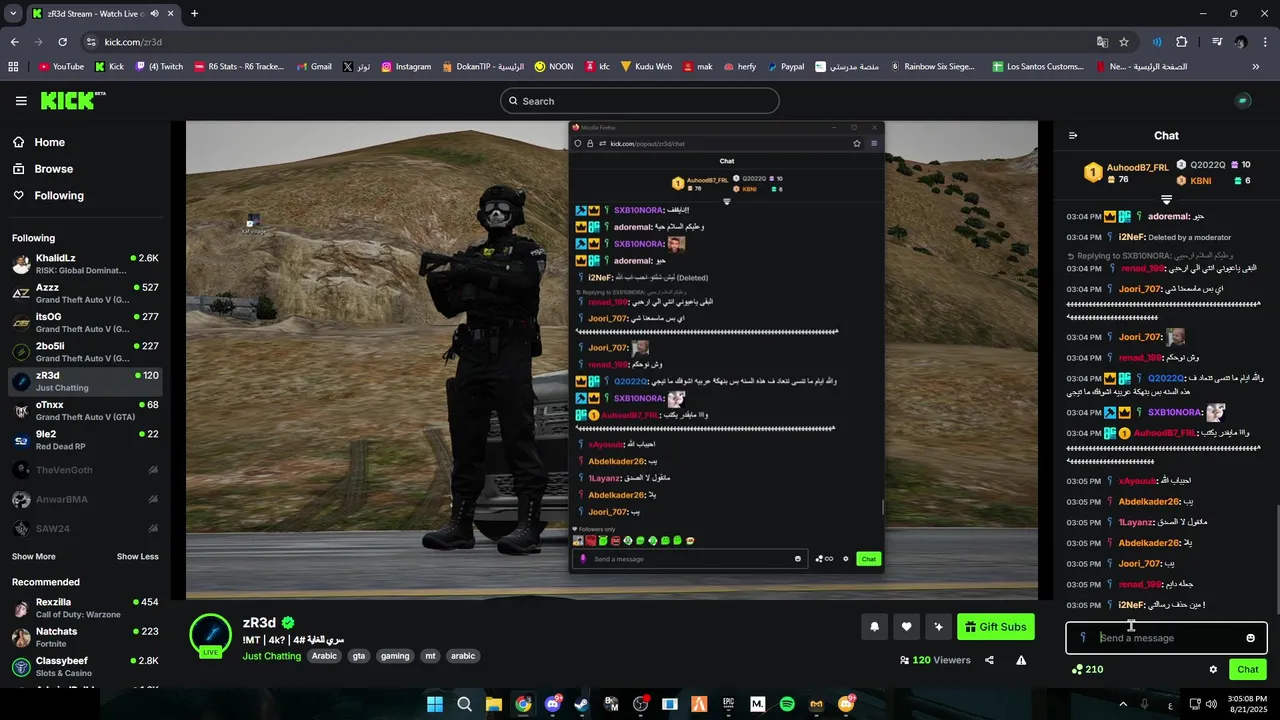Click the Gift Subs button
Image resolution: width=1280 pixels, height=720 pixels.
pos(995,627)
